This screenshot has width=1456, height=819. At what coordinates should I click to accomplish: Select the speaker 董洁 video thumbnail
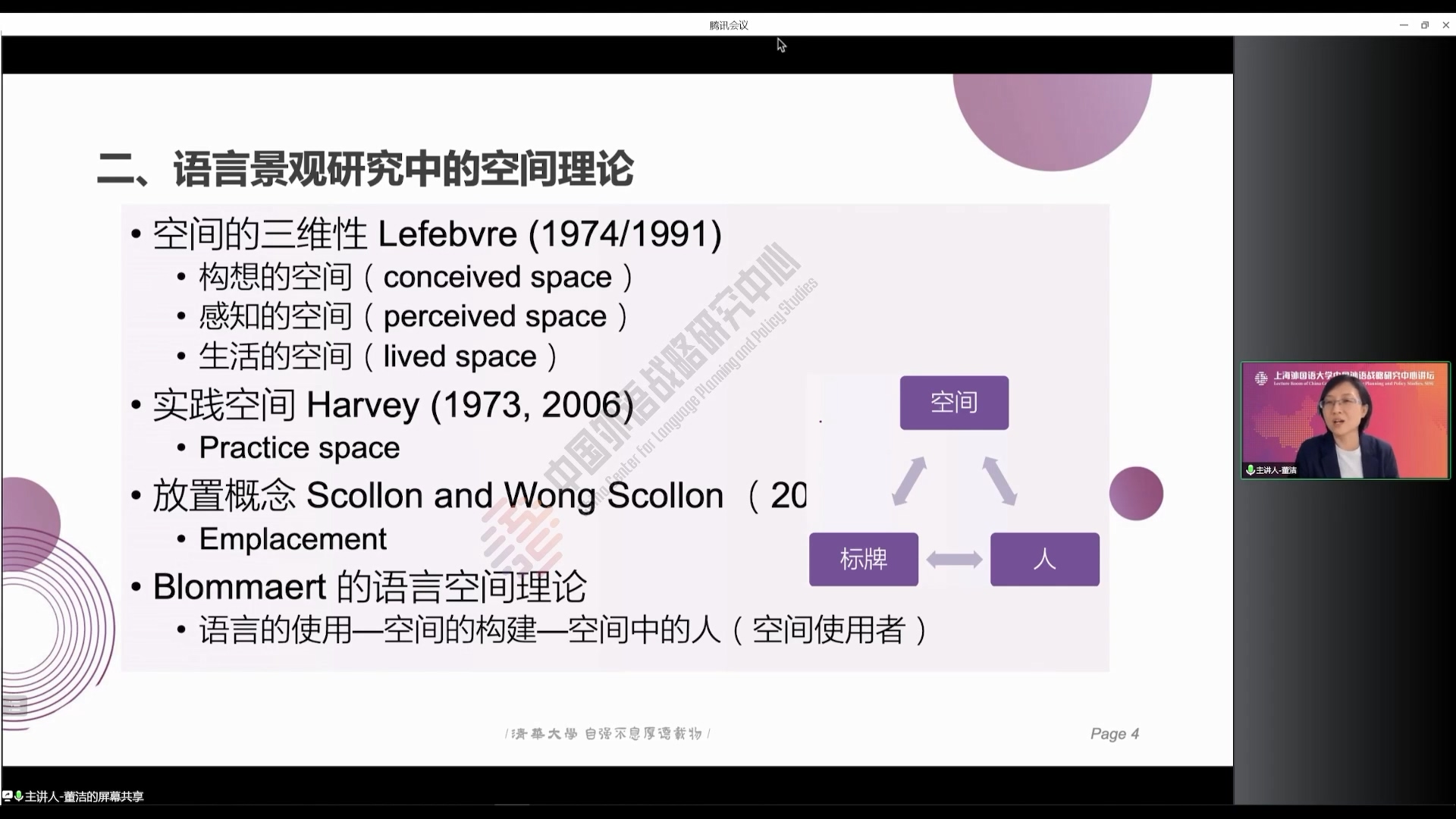pos(1345,420)
